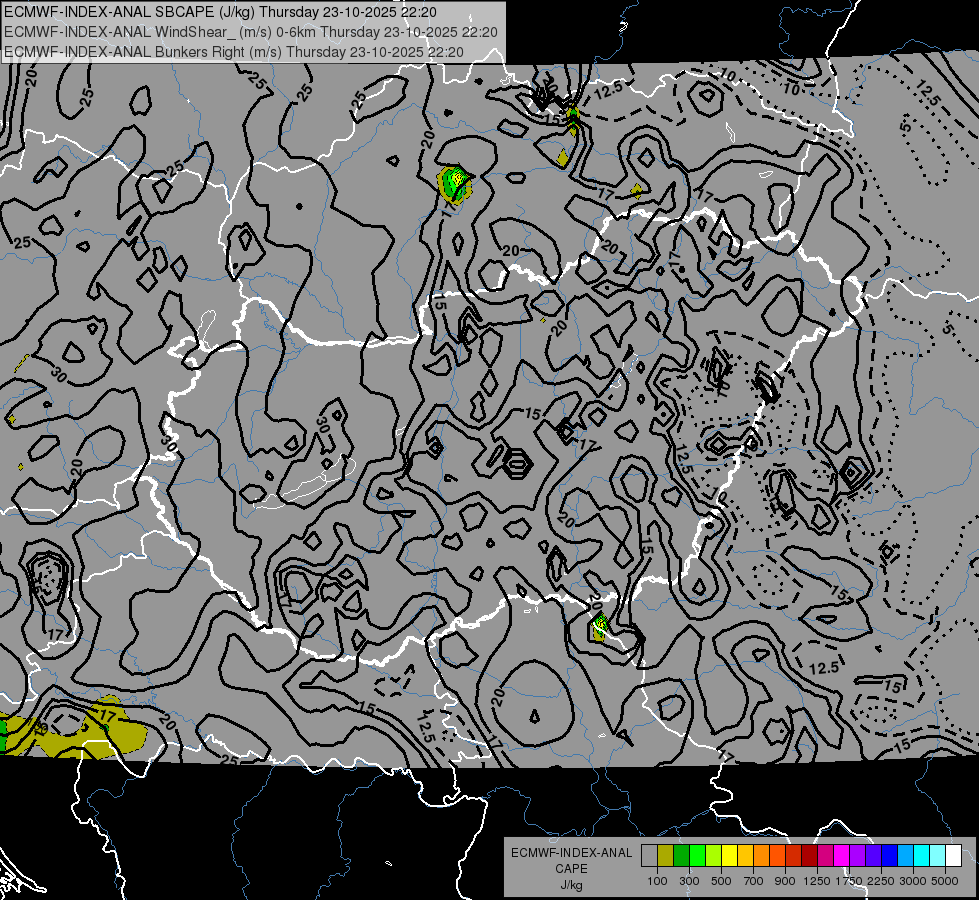Select the pure blue legend swatch
This screenshot has height=900, width=979.
889,856
